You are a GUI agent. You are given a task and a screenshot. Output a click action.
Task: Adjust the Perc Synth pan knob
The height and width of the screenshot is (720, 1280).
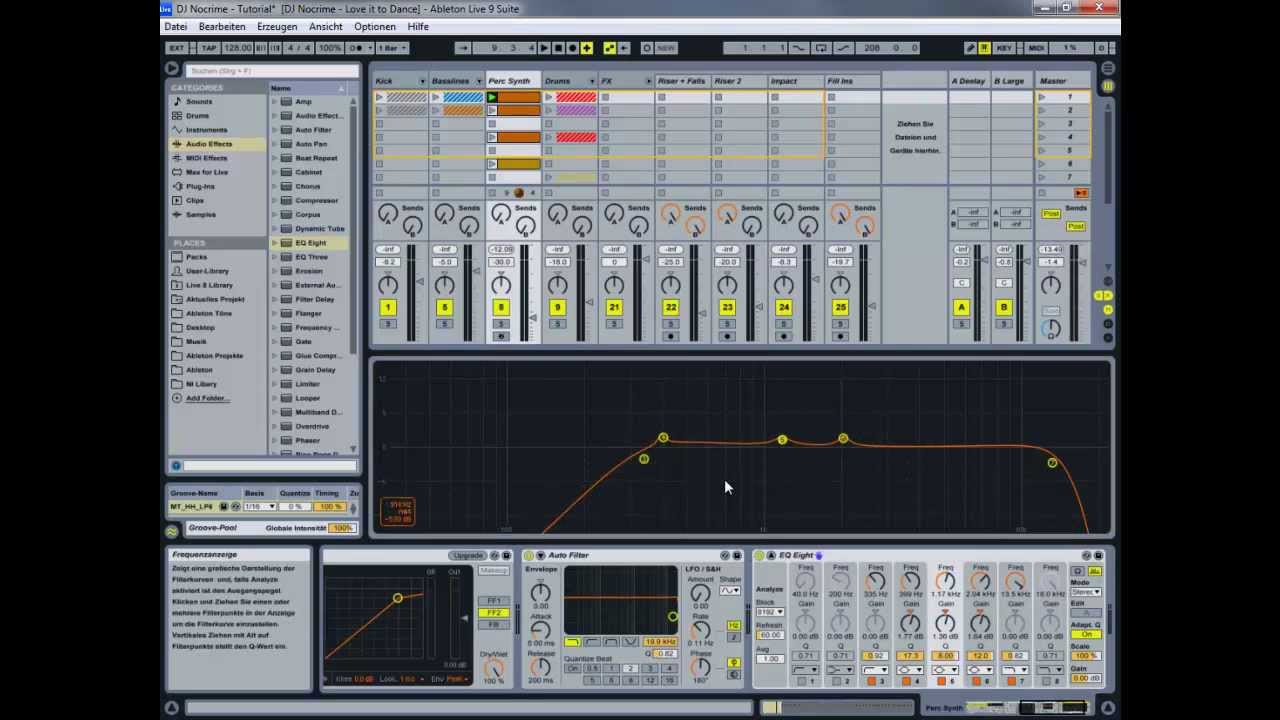click(x=501, y=287)
